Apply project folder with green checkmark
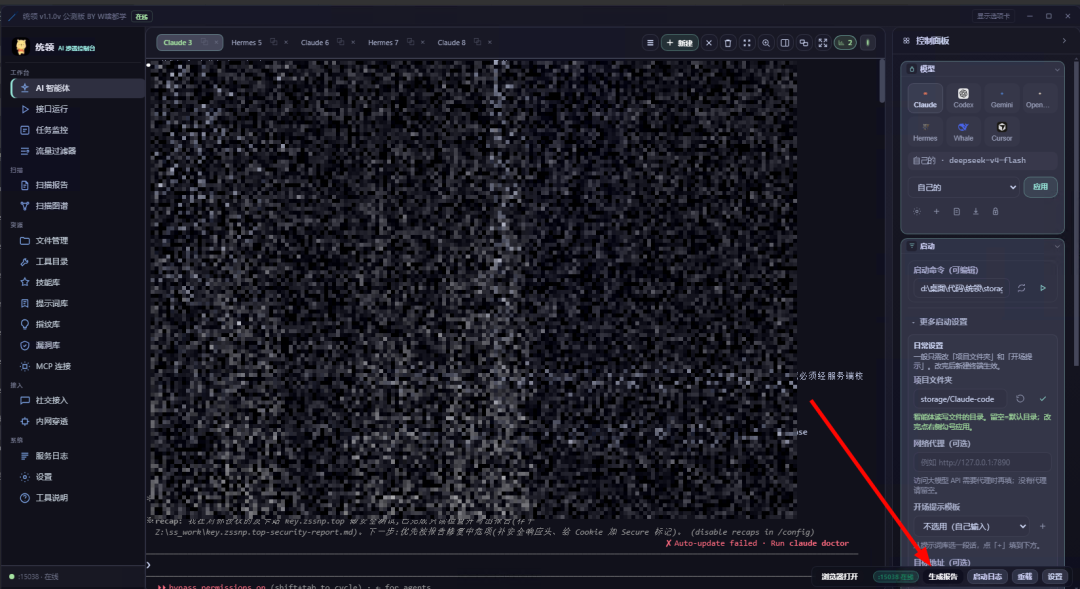Viewport: 1080px width, 589px height. pos(1043,399)
